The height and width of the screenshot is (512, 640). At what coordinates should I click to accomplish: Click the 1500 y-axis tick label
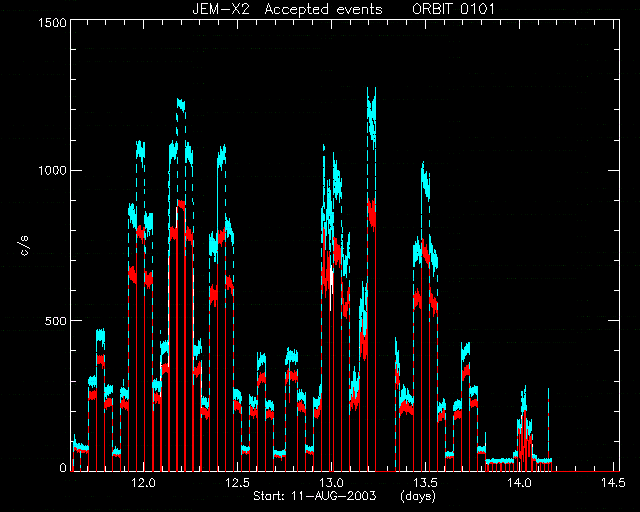point(52,23)
